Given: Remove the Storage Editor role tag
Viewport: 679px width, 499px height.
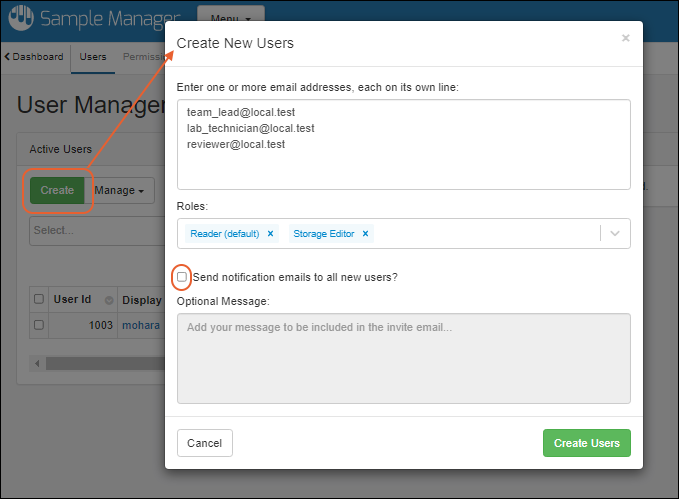Looking at the screenshot, I should (x=365, y=234).
